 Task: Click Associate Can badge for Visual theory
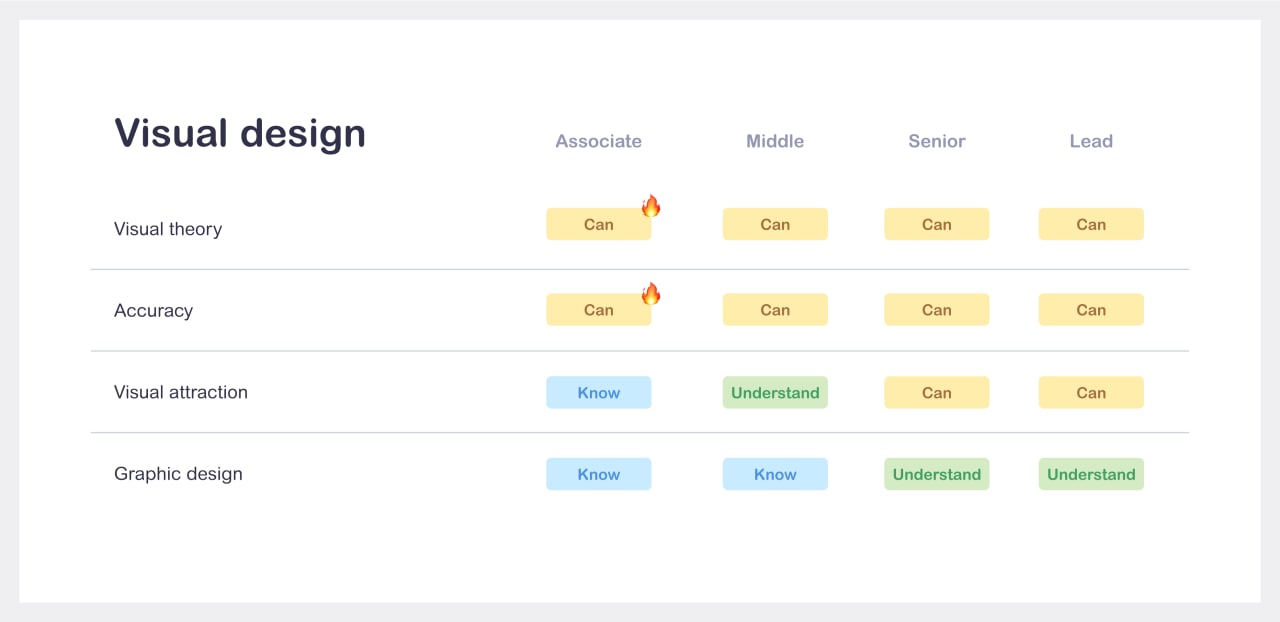pyautogui.click(x=598, y=224)
